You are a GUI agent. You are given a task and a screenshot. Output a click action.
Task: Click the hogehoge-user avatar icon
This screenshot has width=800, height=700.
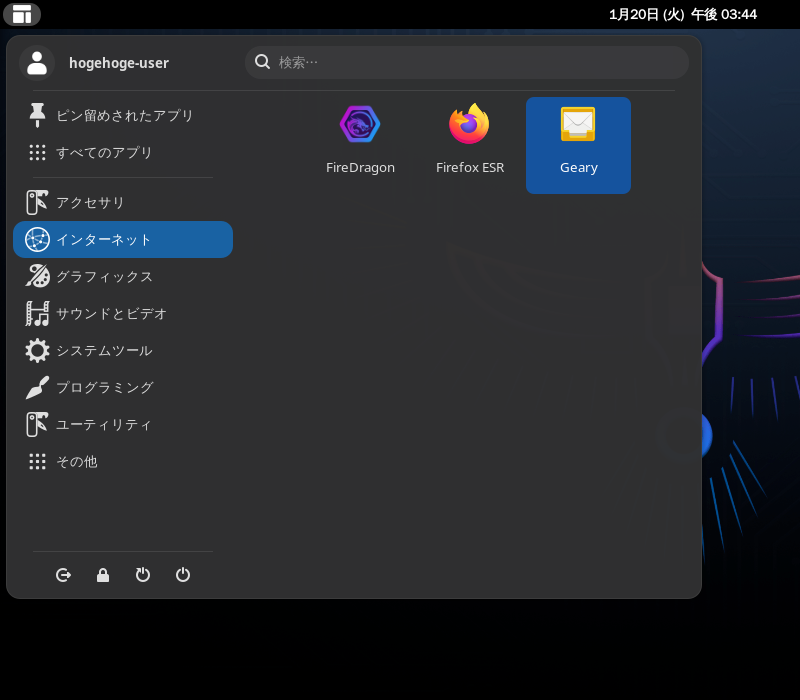pos(37,63)
